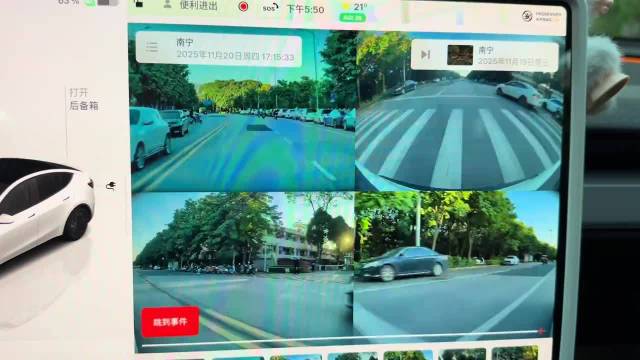Tap the SOS emergency icon
640x360 pixels.
click(x=270, y=8)
